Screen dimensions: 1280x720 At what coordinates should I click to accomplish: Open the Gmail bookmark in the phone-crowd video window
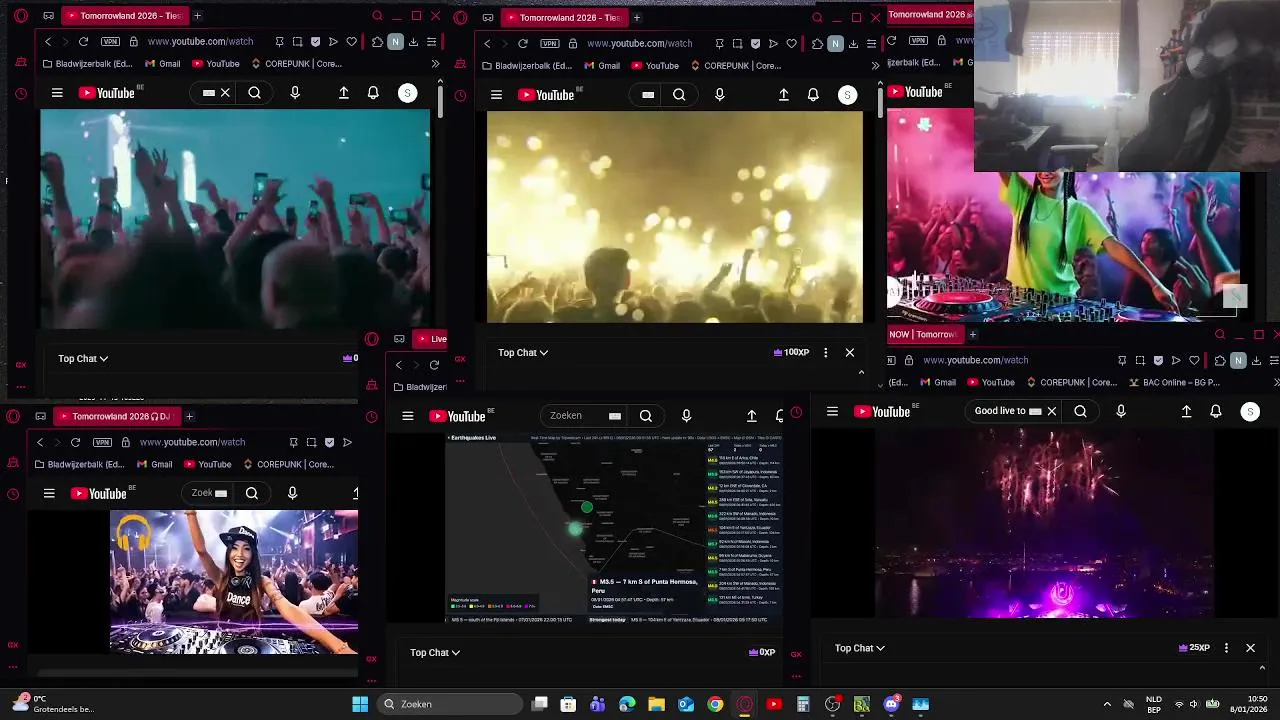162,64
